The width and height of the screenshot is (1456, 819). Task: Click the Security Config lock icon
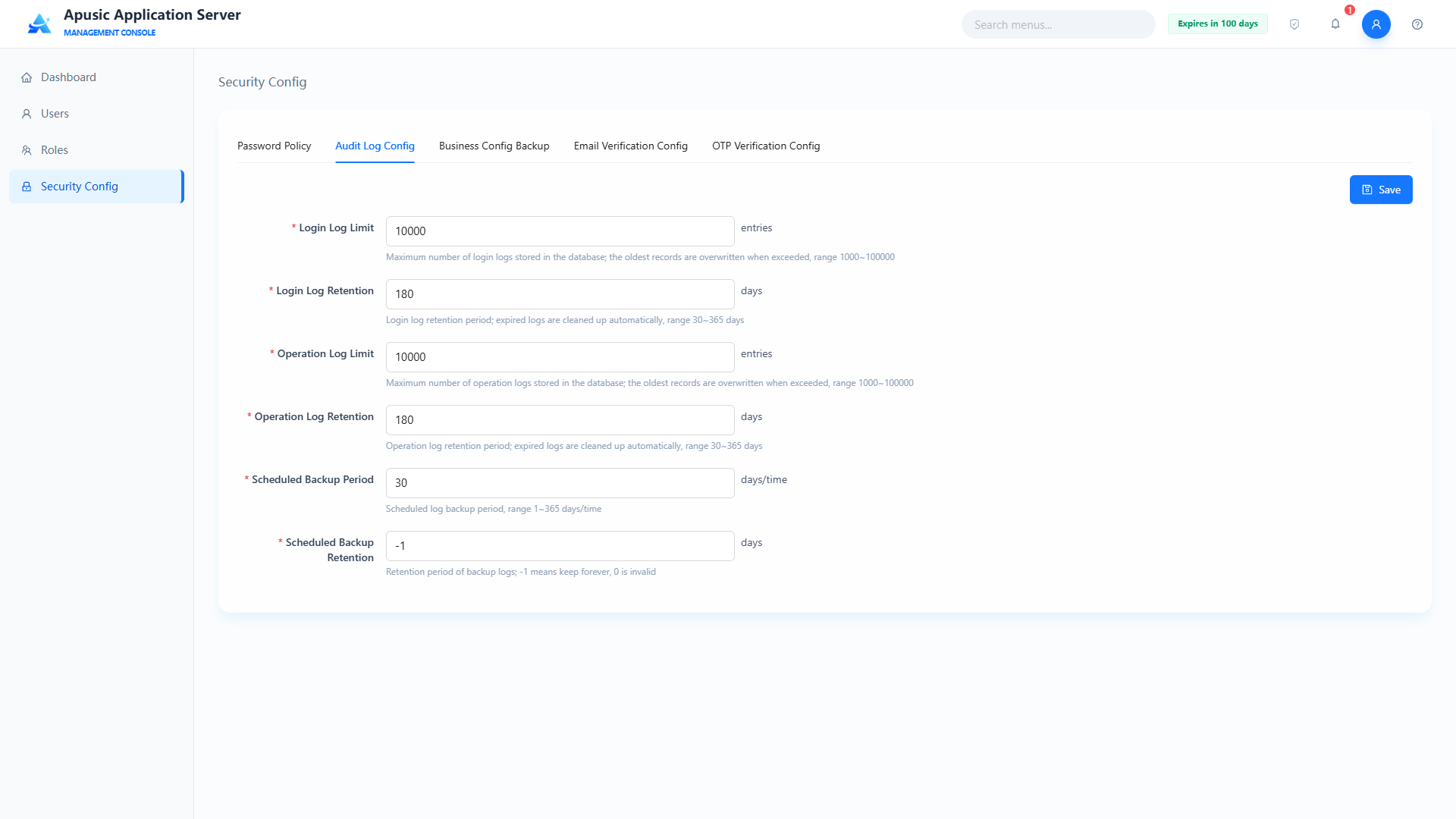(x=27, y=187)
